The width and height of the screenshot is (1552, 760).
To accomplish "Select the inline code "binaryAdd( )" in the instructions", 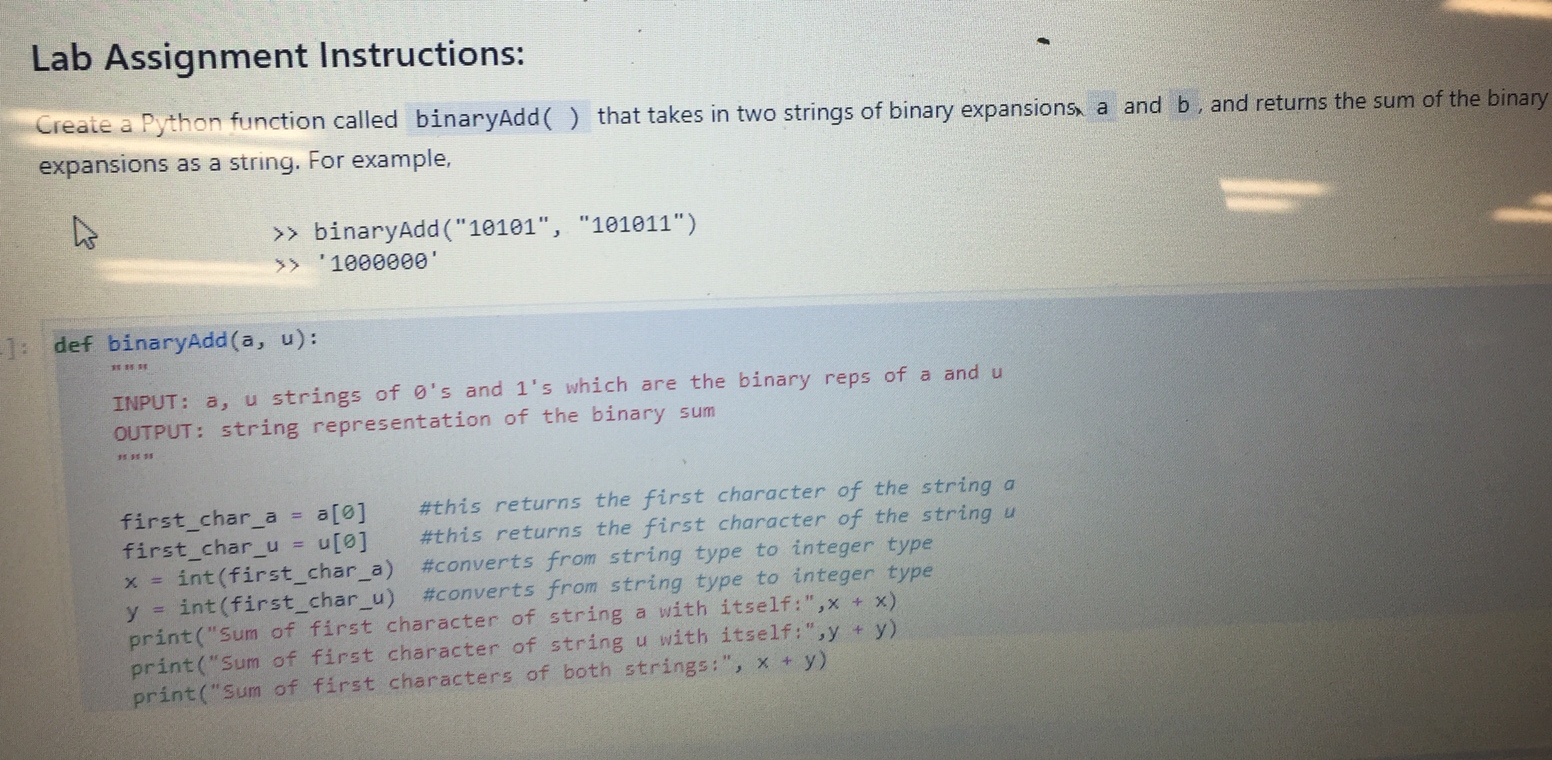I will click(x=497, y=119).
